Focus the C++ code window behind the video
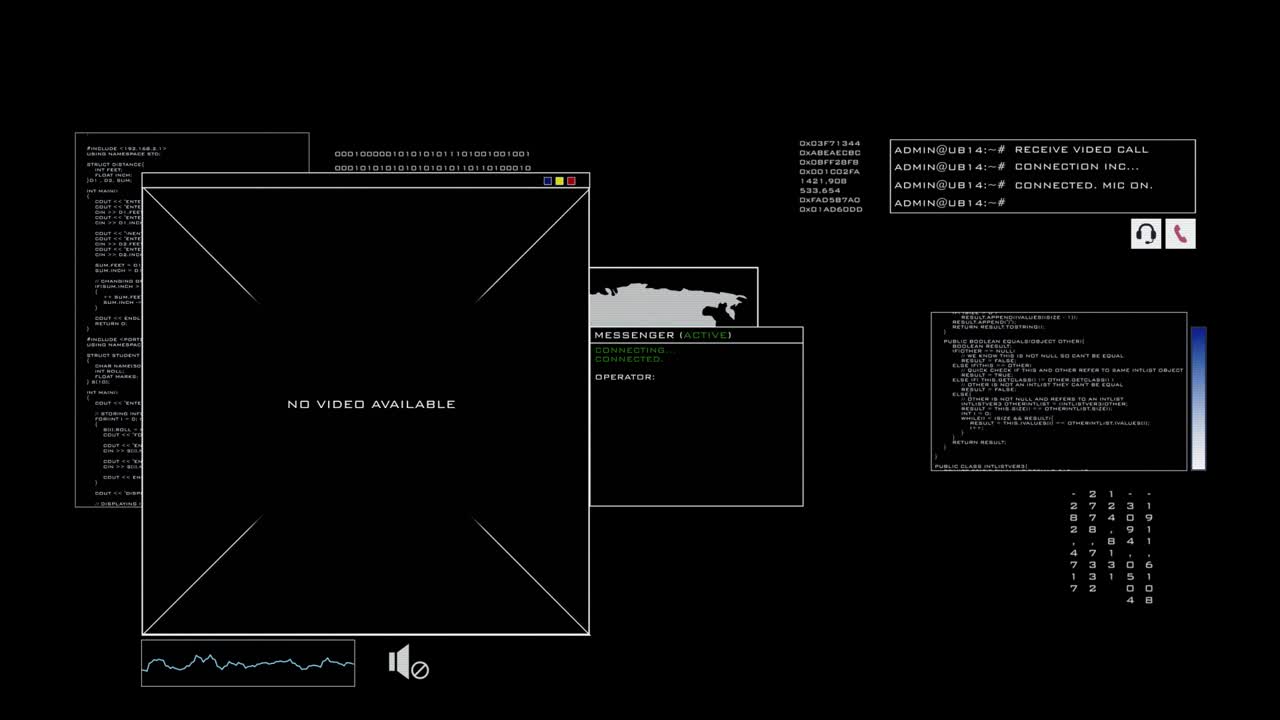This screenshot has width=1280, height=720. point(108,320)
